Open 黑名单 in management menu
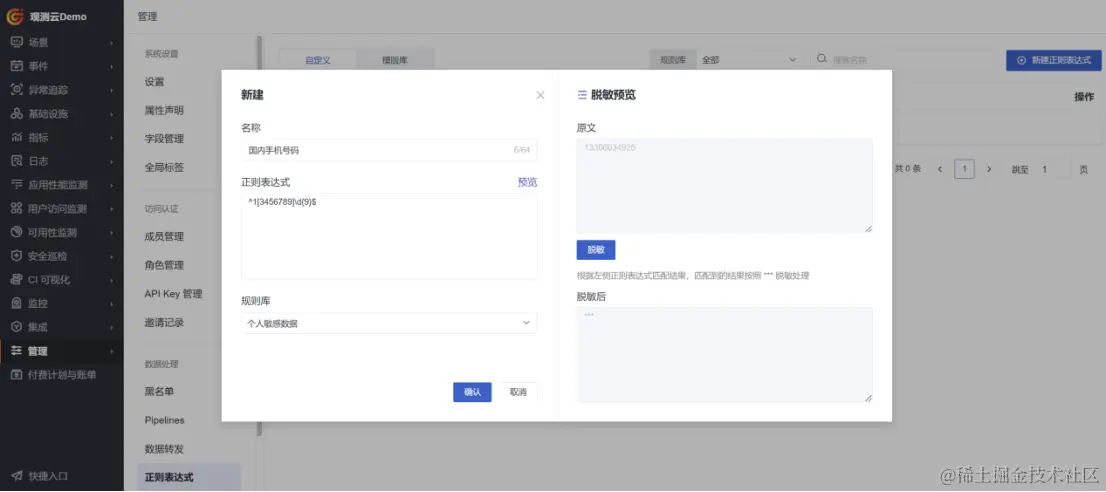The image size is (1106, 492). pyautogui.click(x=159, y=391)
